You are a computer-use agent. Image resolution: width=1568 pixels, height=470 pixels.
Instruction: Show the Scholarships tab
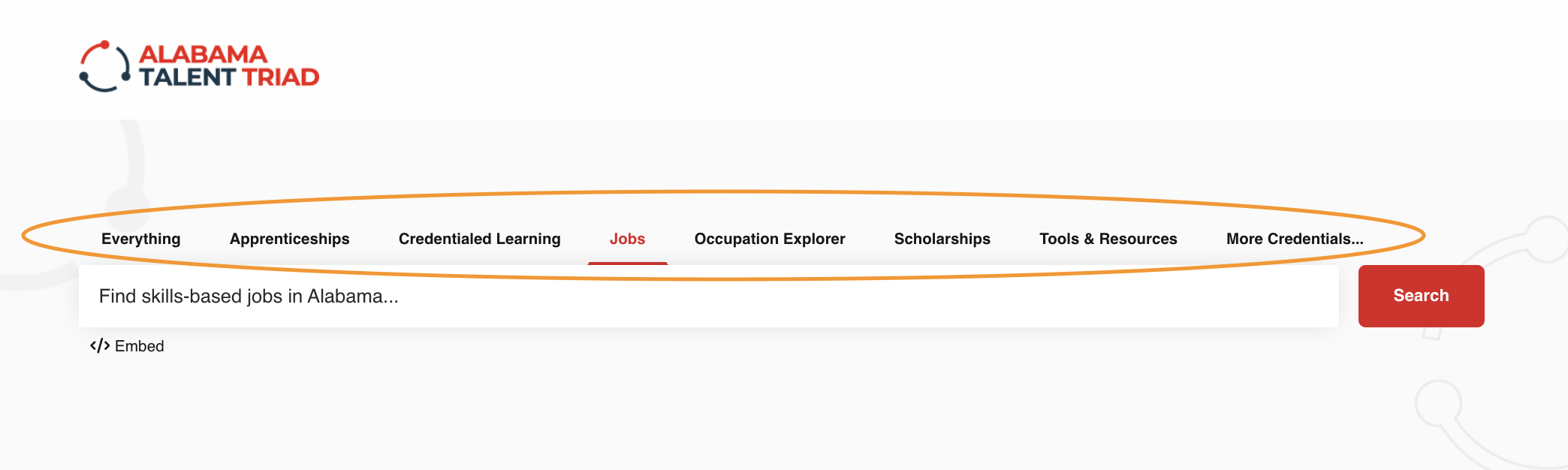[942, 239]
